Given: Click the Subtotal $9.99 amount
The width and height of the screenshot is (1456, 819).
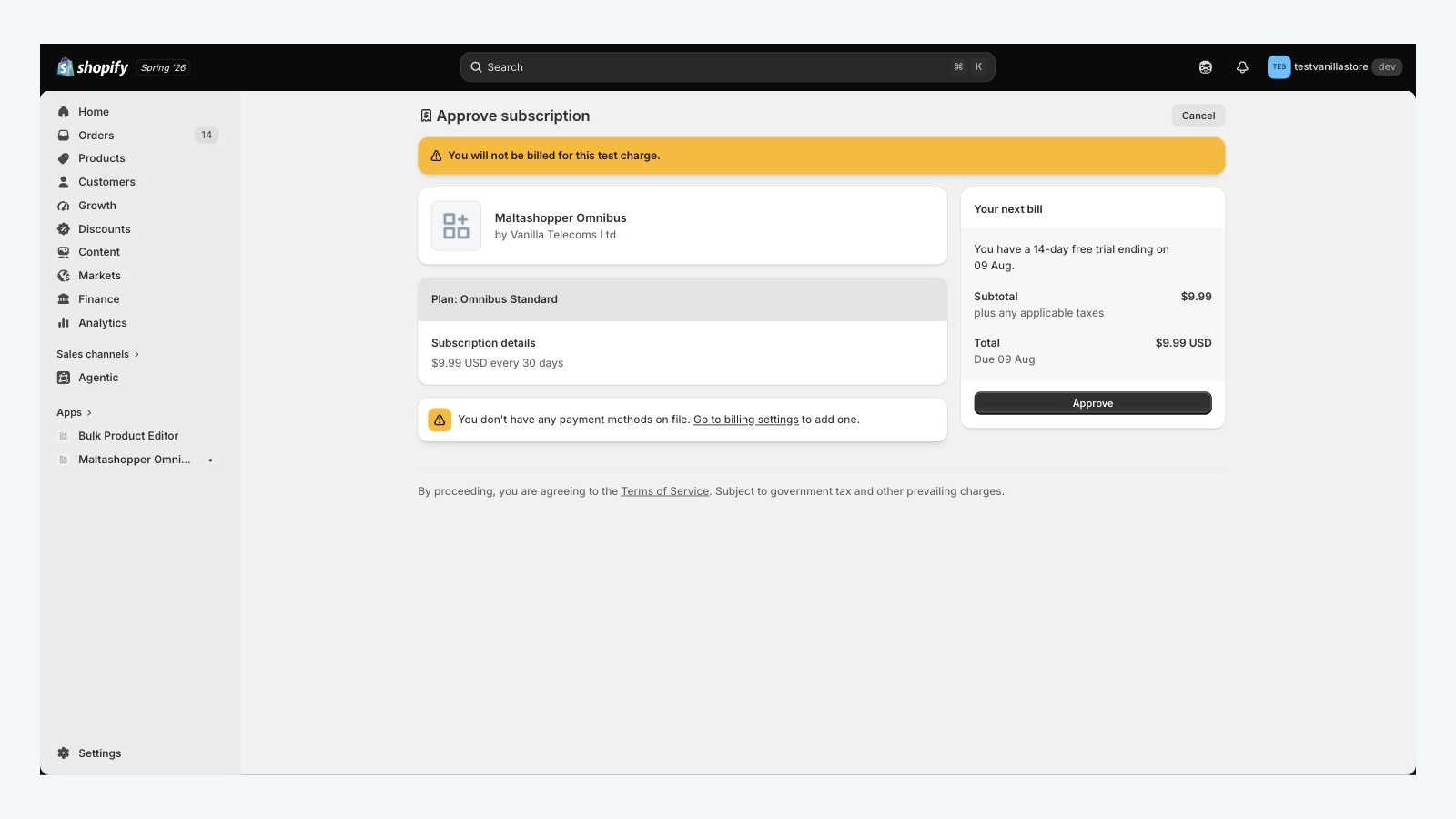Looking at the screenshot, I should 1197,297.
